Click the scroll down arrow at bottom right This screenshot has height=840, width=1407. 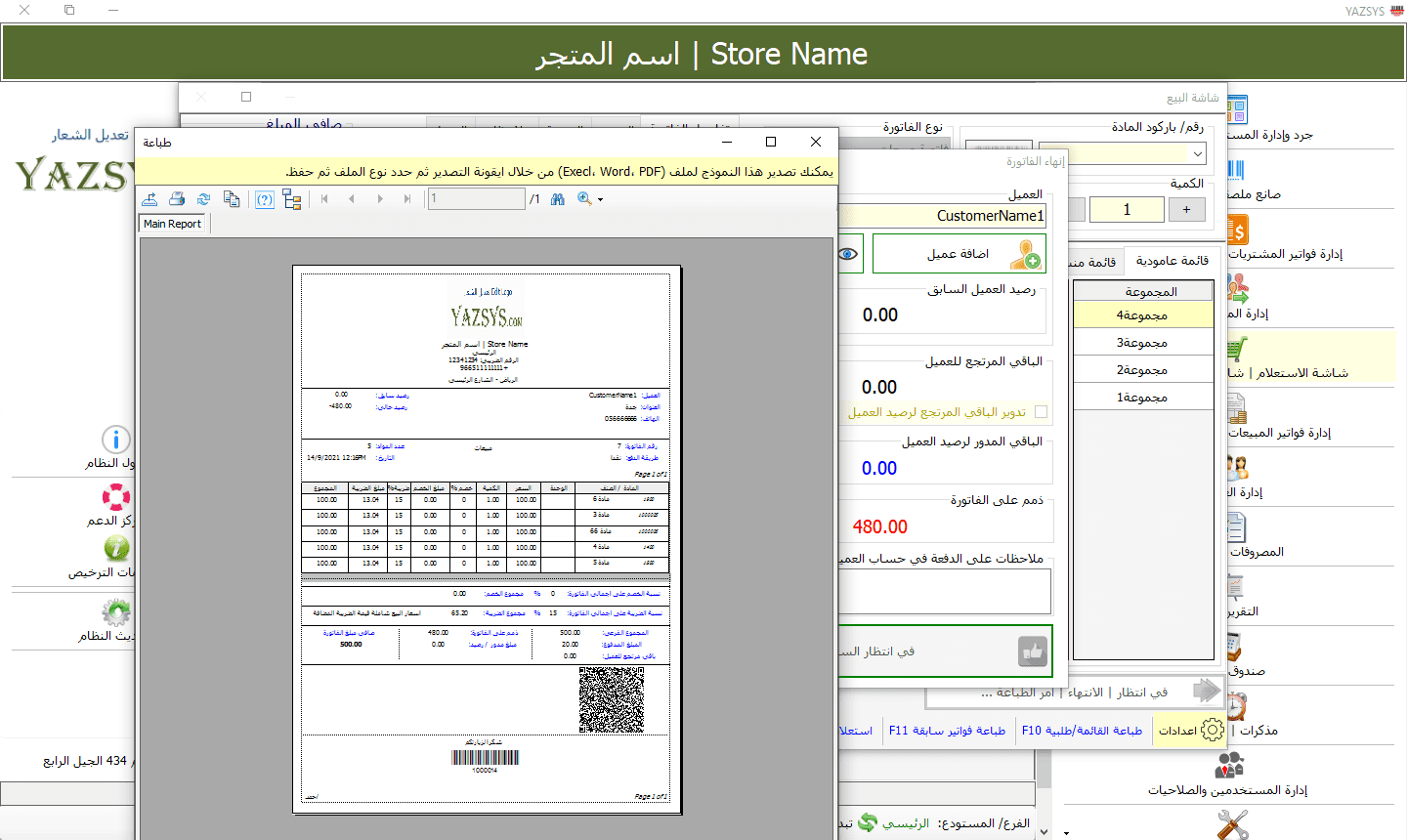pos(1044,832)
